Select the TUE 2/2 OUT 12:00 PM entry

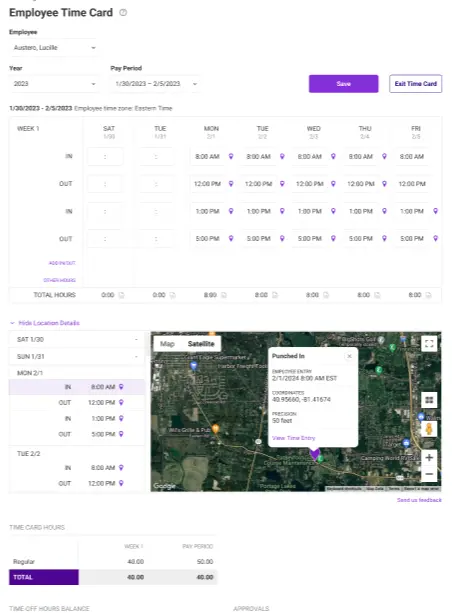[x=77, y=484]
